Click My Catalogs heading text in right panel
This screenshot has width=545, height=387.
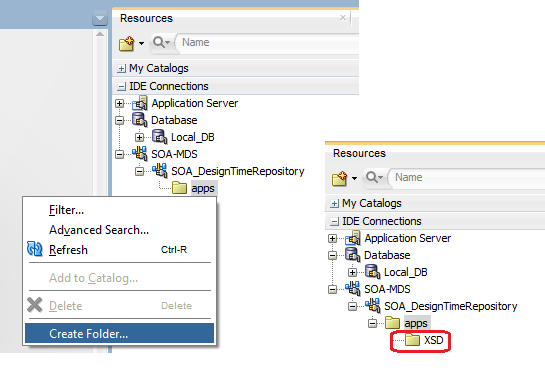372,203
